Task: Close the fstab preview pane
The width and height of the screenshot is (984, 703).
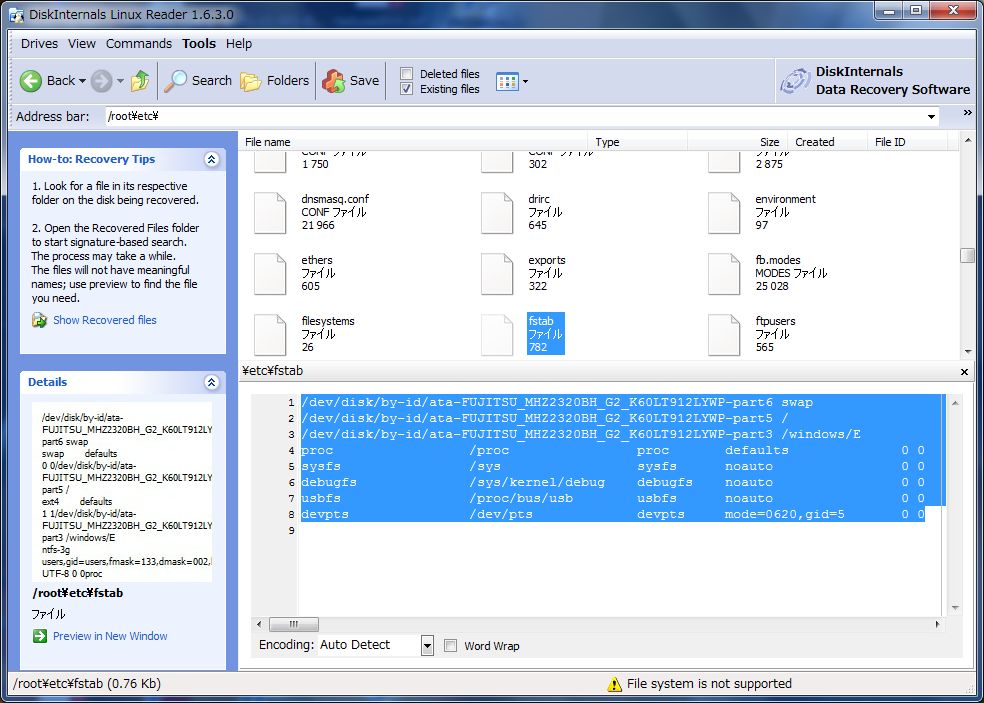Action: [965, 372]
